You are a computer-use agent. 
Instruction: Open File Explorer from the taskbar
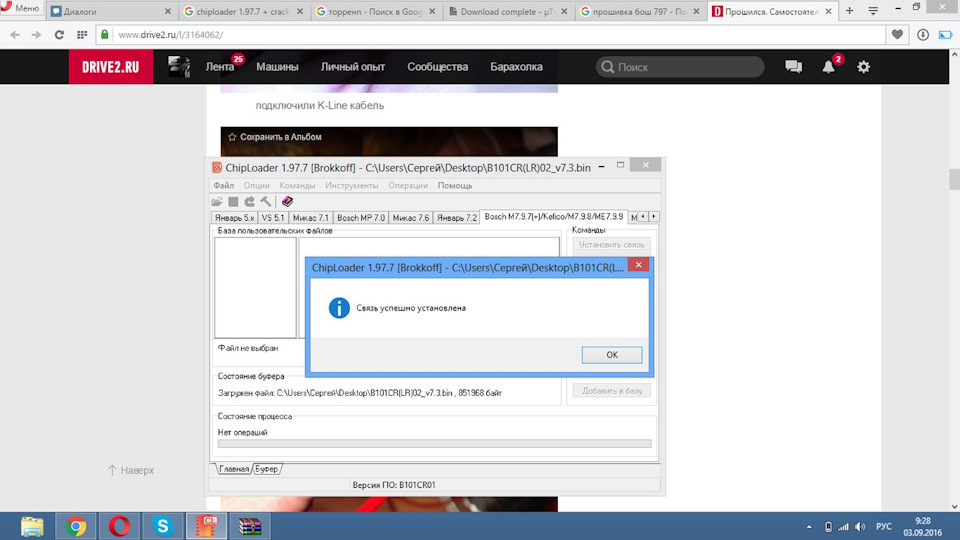coord(32,526)
